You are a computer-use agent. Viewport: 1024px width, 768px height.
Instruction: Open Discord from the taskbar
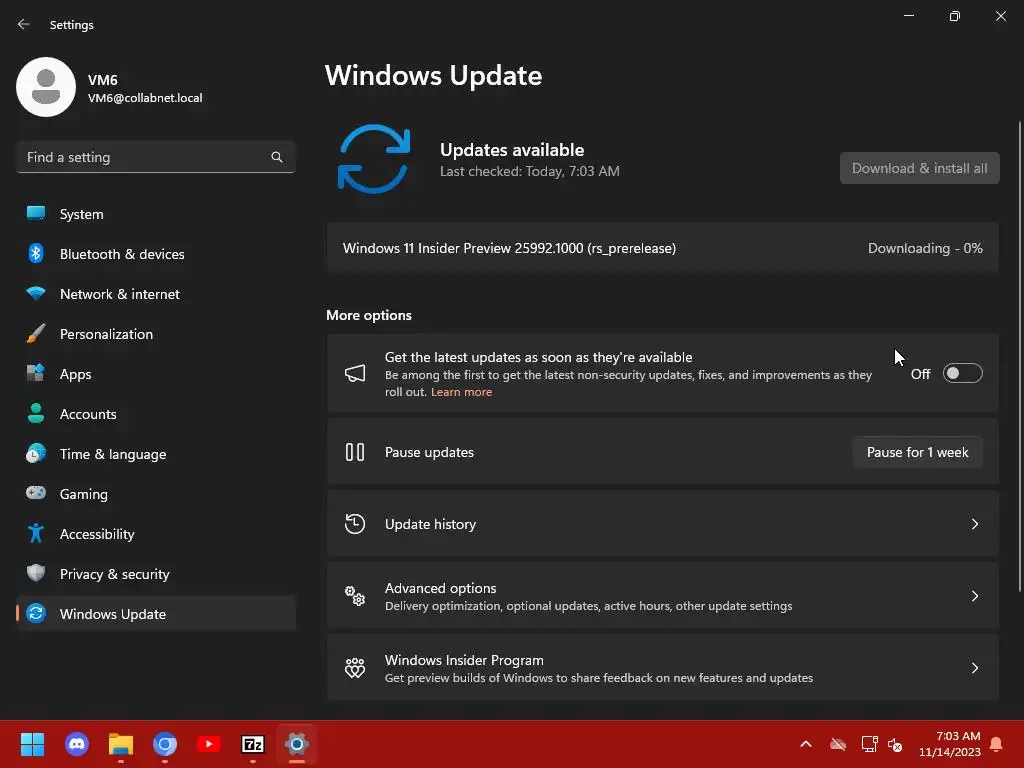(77, 744)
